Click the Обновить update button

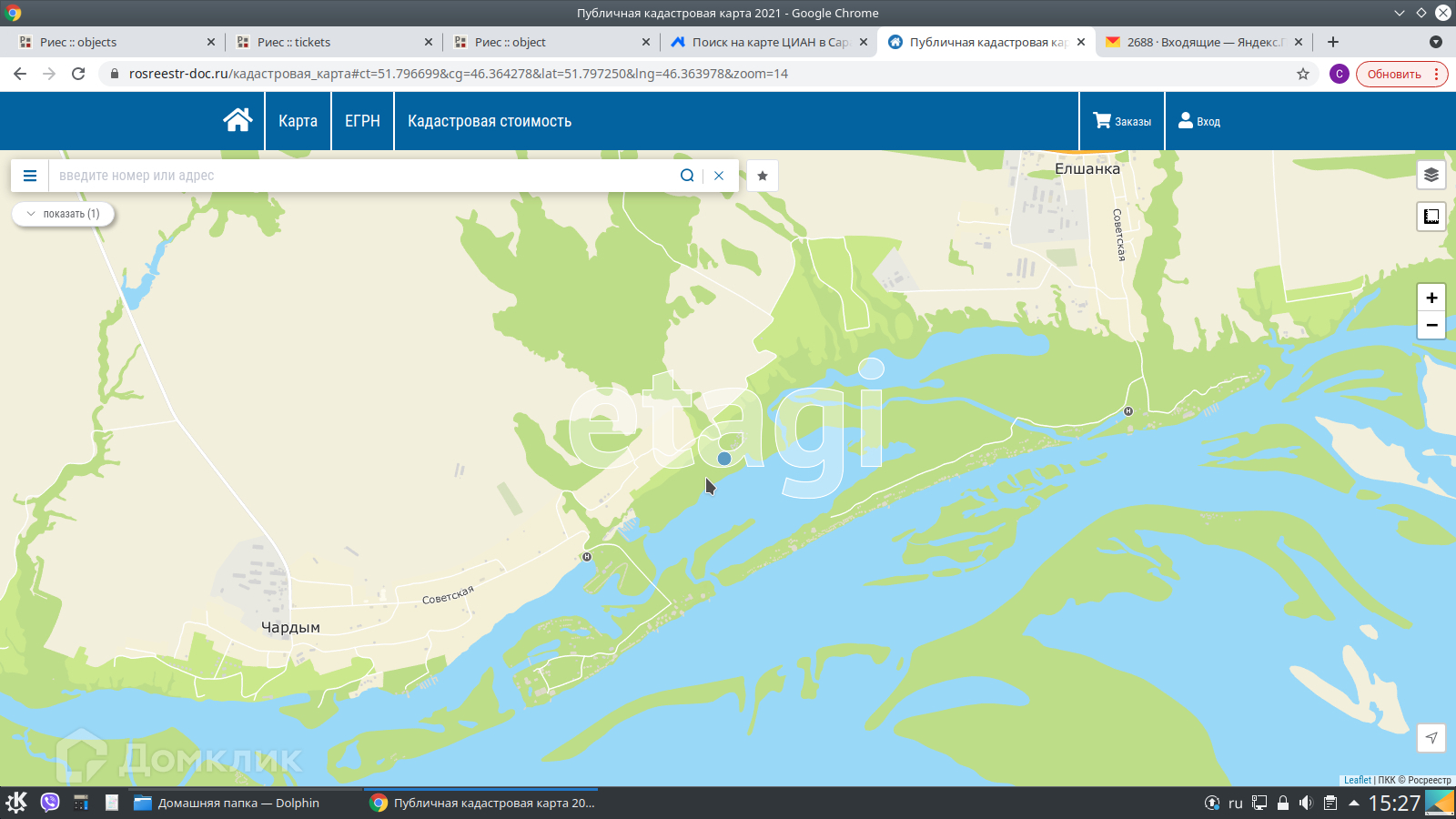1393,74
